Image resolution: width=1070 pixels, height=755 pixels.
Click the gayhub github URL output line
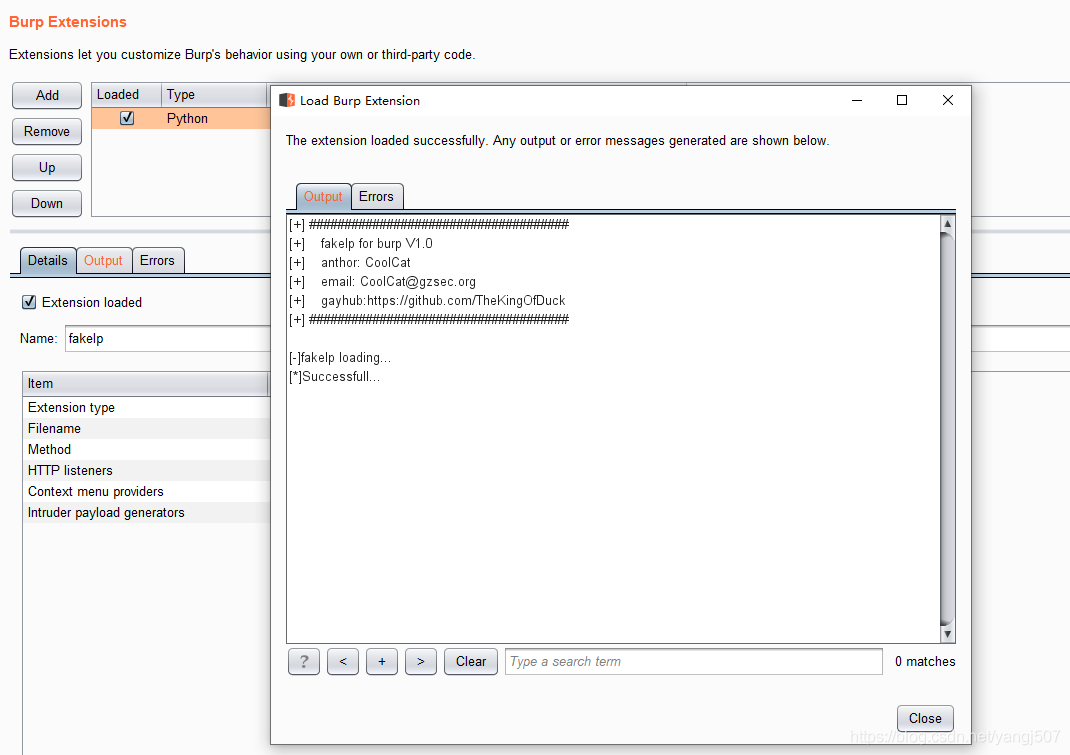coord(427,301)
